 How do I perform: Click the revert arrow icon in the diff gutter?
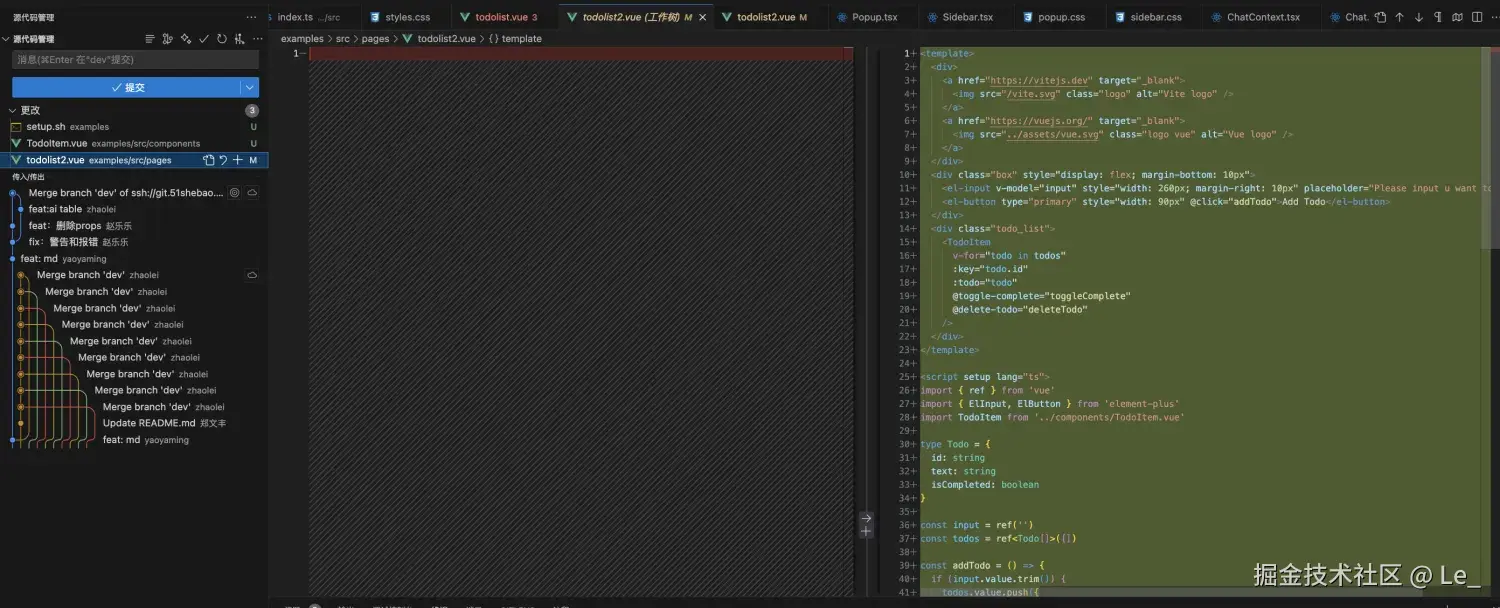(x=866, y=518)
